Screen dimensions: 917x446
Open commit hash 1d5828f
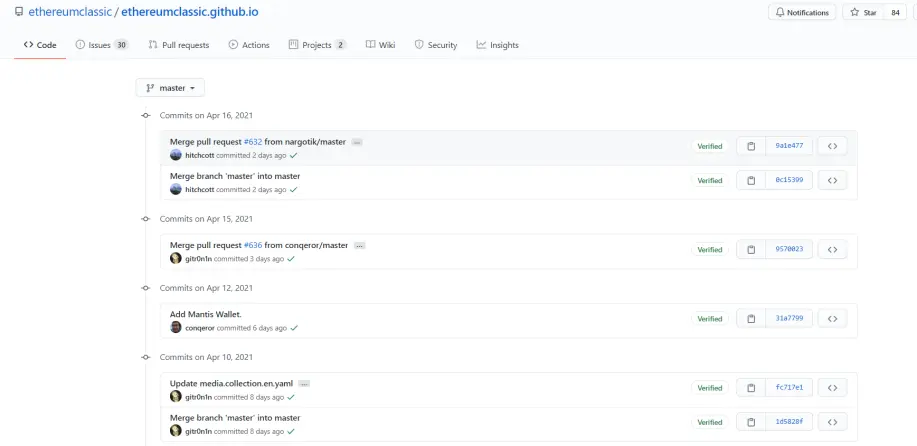[x=789, y=422]
